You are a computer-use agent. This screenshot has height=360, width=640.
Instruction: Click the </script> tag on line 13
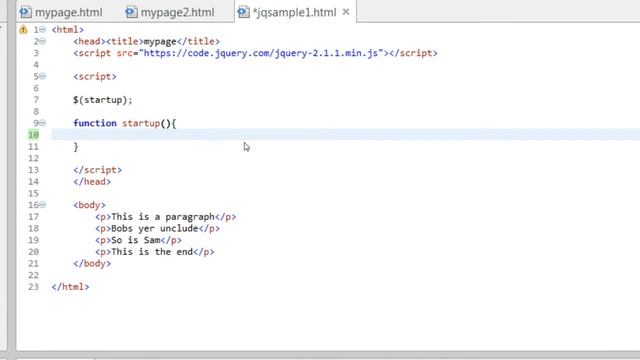coord(98,170)
